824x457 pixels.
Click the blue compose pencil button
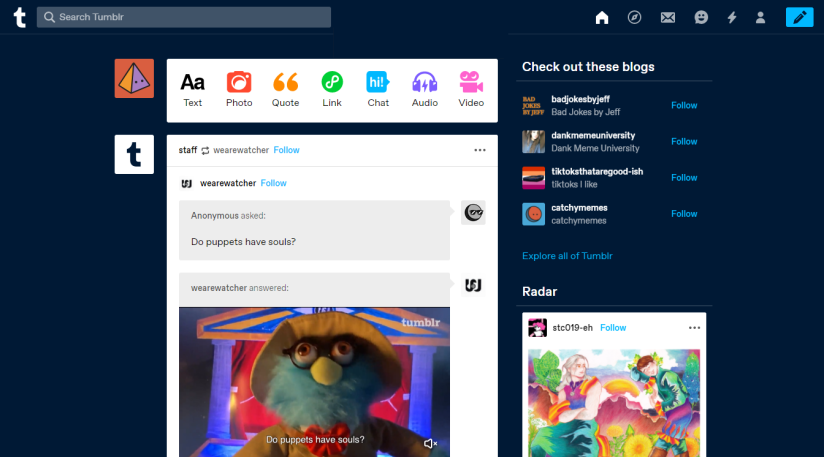(799, 17)
